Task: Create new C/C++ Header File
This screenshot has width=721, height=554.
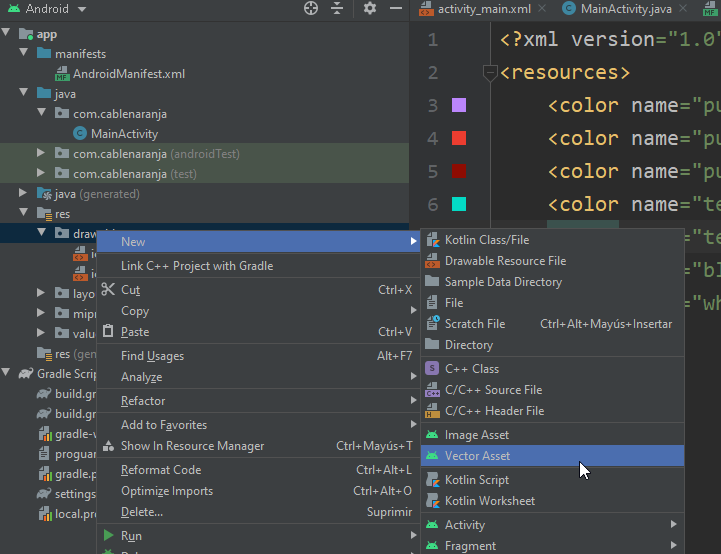Action: point(552,411)
